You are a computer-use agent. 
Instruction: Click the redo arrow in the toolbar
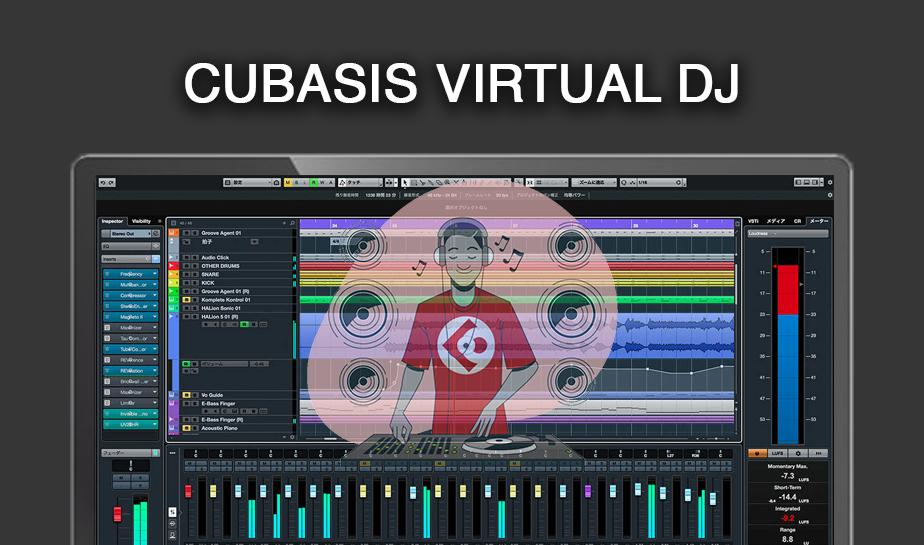point(113,183)
